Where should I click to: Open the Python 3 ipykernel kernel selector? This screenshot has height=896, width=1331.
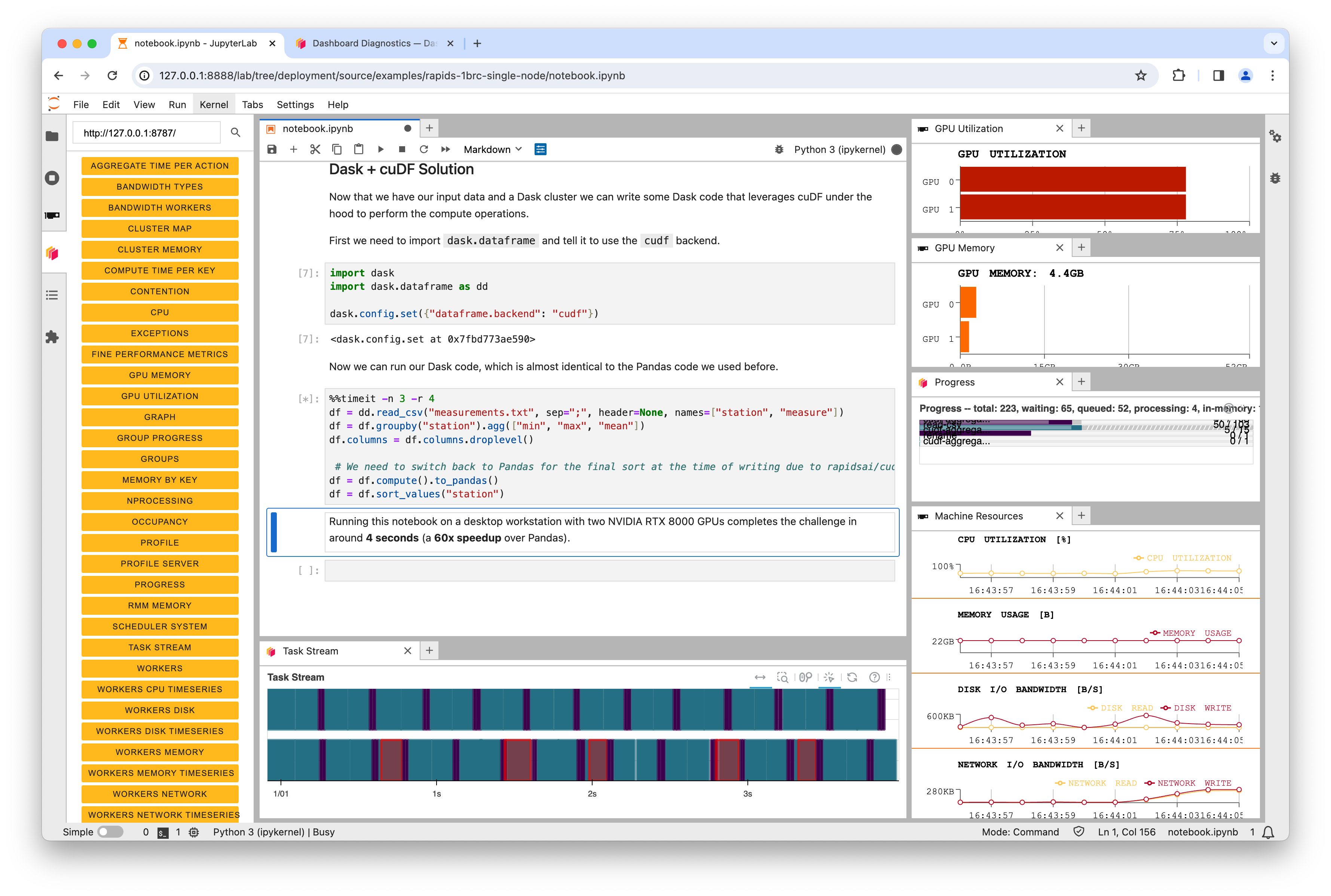pos(839,149)
